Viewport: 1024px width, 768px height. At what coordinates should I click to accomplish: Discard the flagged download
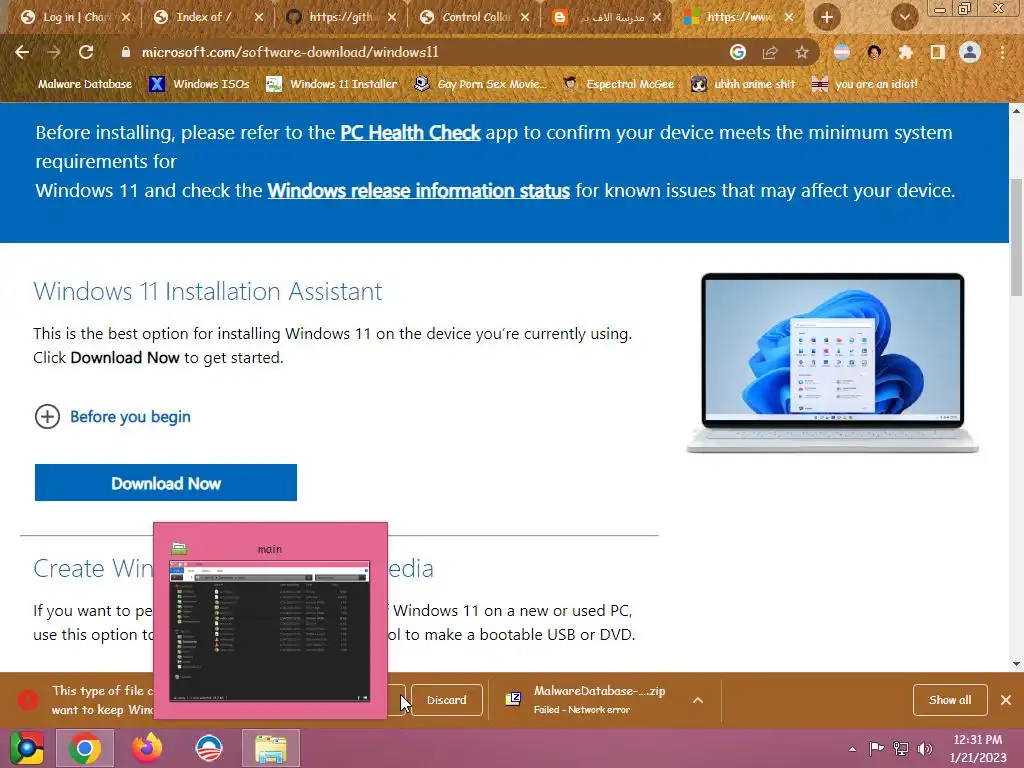[447, 700]
